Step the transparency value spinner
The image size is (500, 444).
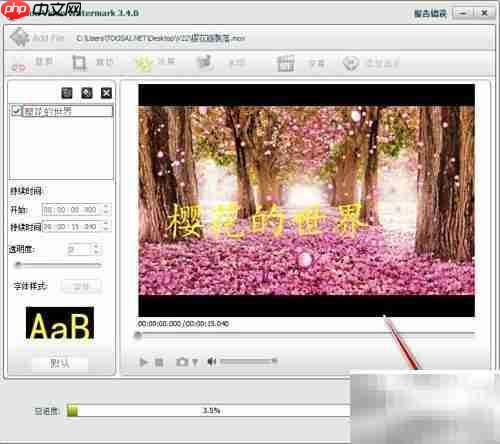(97, 249)
